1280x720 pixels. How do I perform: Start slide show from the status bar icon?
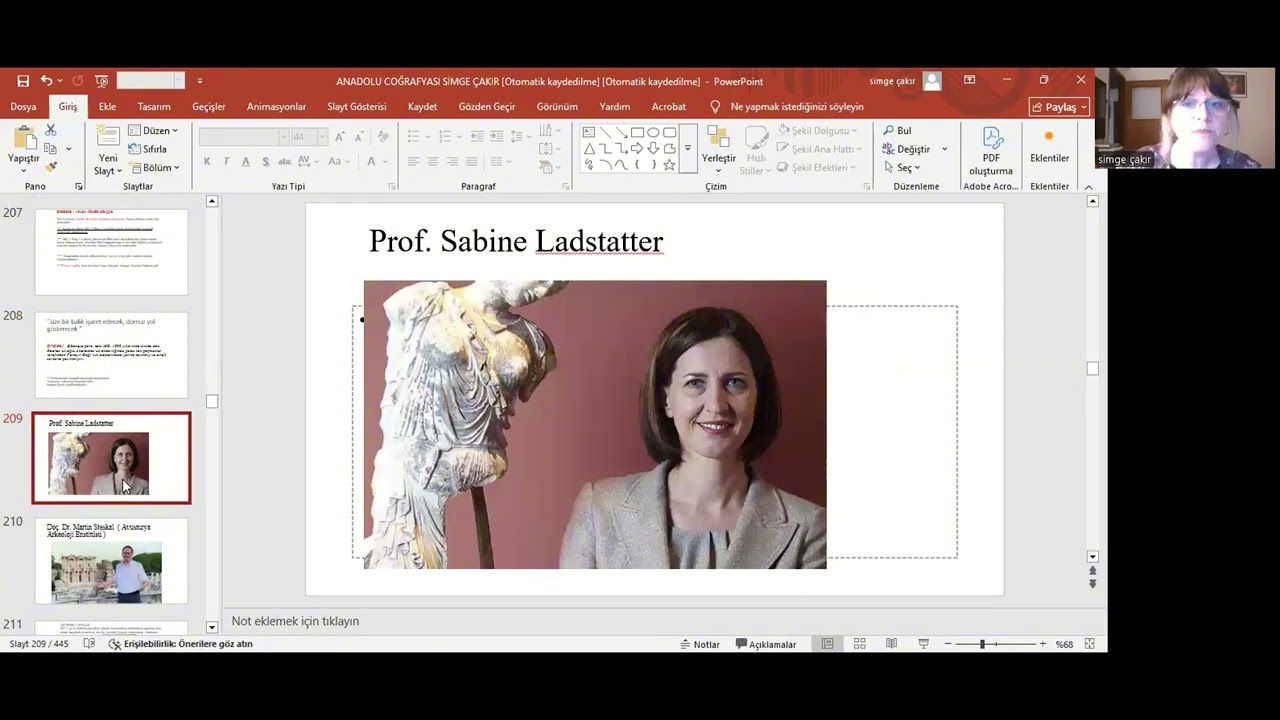[923, 644]
